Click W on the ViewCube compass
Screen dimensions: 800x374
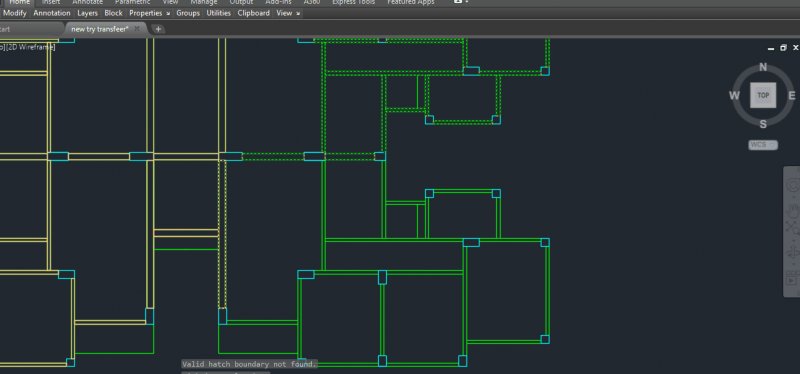coord(734,95)
